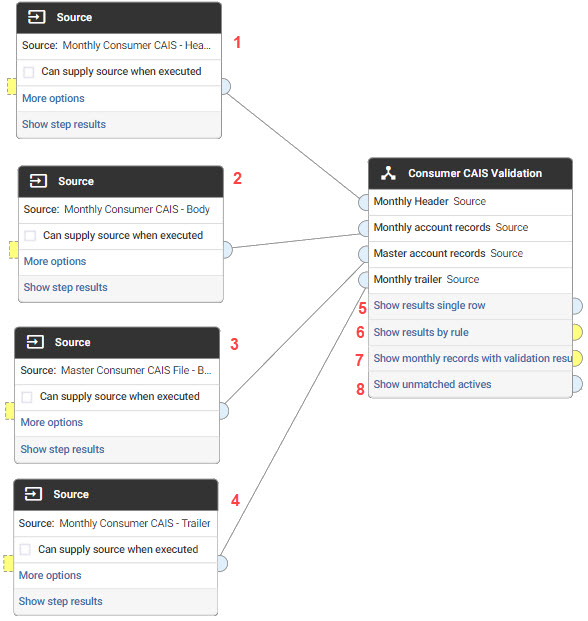Click the output node for Show unmatched actives
This screenshot has height=621, width=588.
[577, 384]
